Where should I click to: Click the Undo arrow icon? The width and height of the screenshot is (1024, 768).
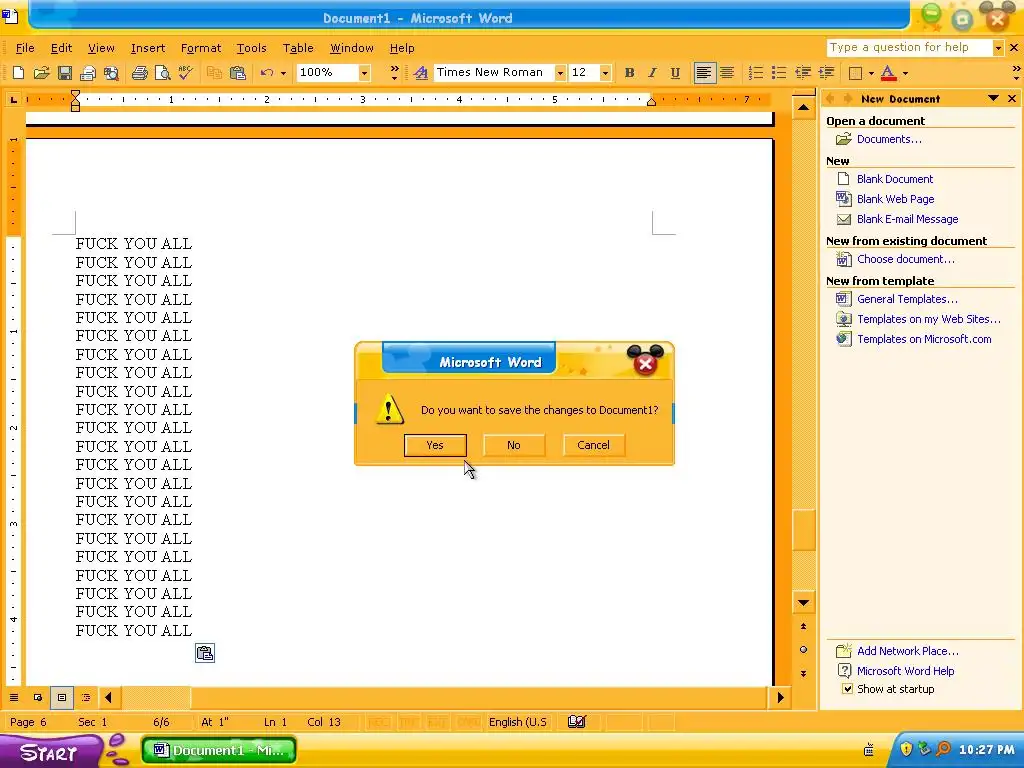(x=266, y=72)
